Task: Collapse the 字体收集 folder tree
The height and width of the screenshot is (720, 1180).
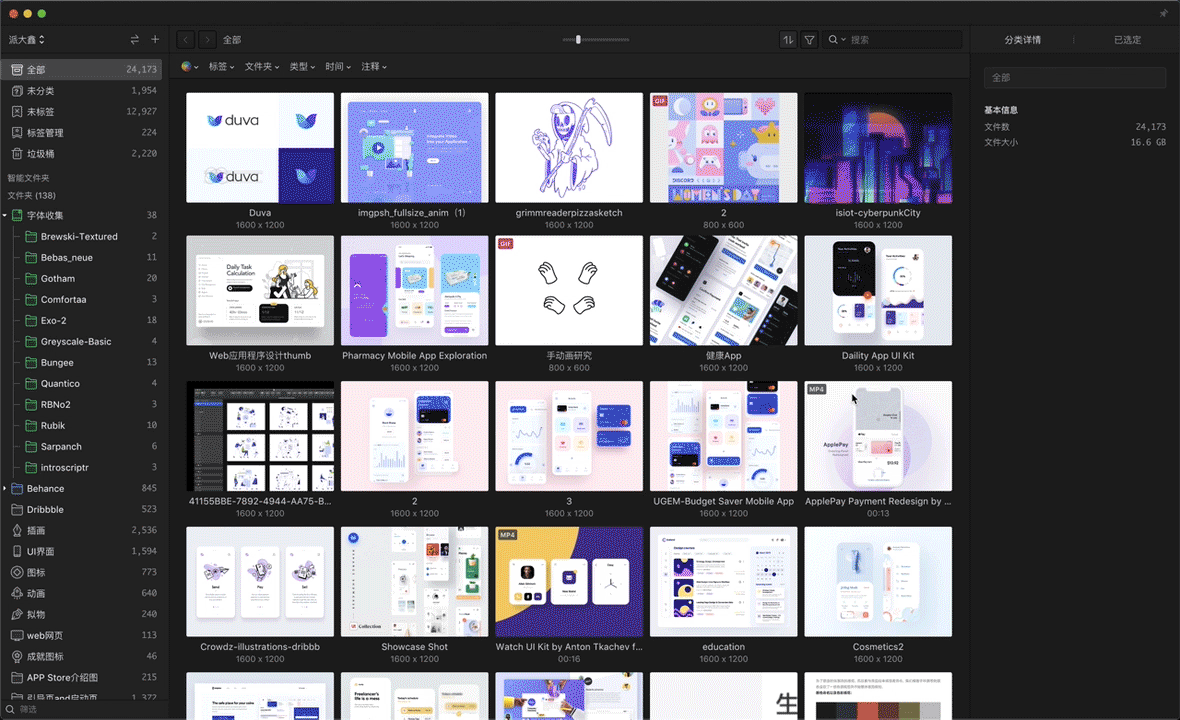Action: point(5,215)
